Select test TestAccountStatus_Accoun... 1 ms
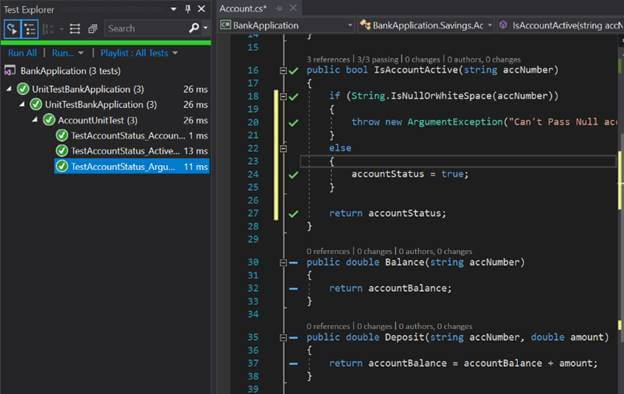This screenshot has width=624, height=394. (x=132, y=135)
